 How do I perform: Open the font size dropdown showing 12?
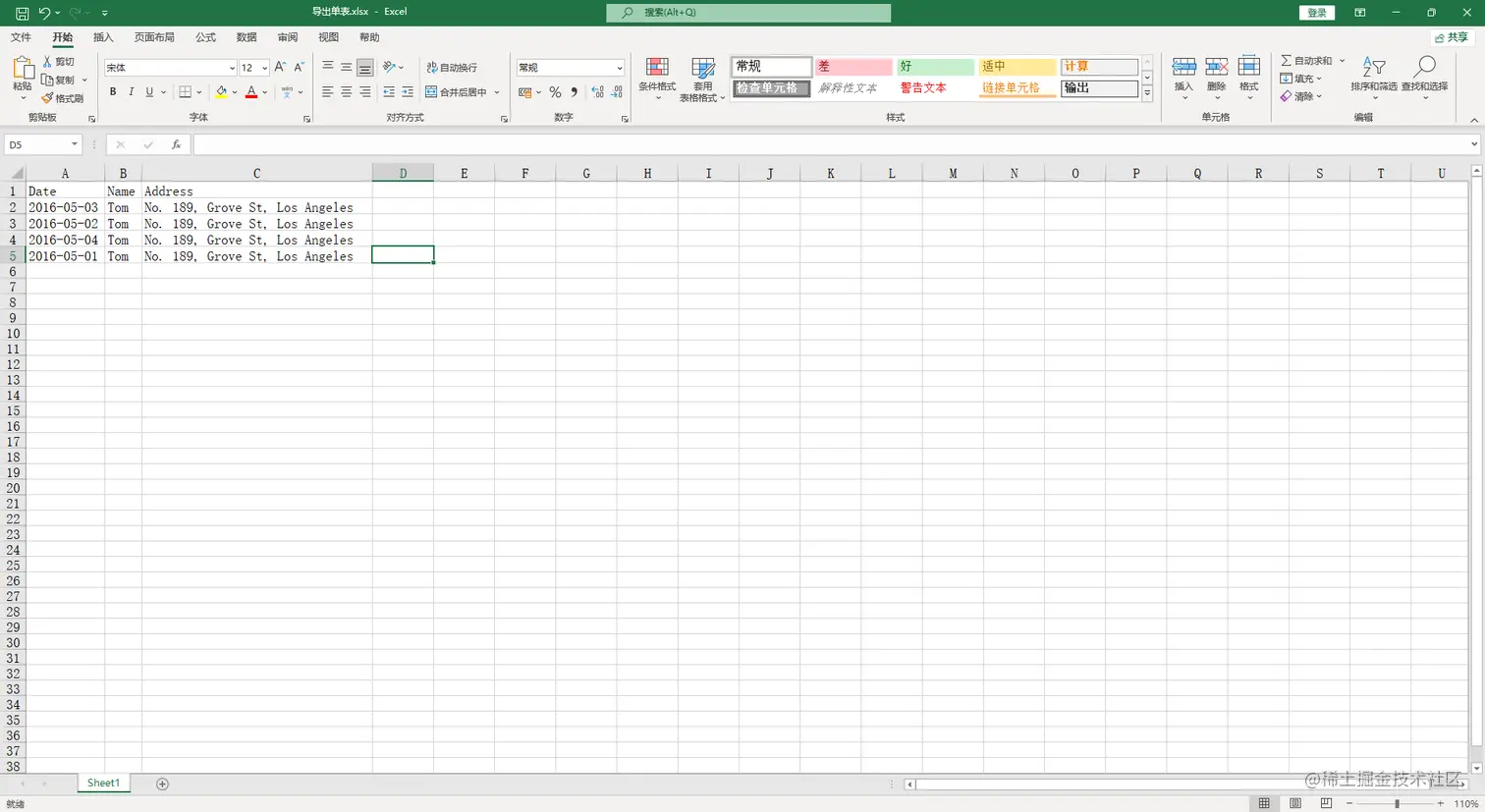264,68
